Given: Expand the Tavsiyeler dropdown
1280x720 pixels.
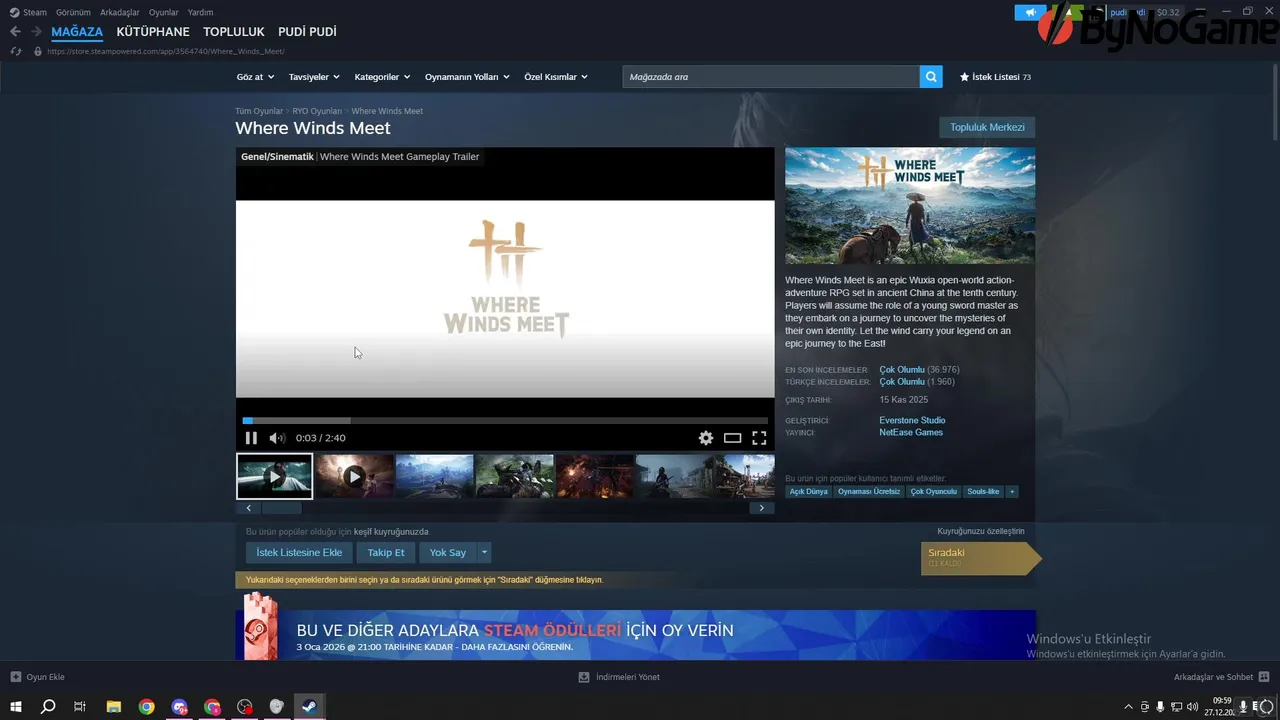Looking at the screenshot, I should [x=314, y=77].
